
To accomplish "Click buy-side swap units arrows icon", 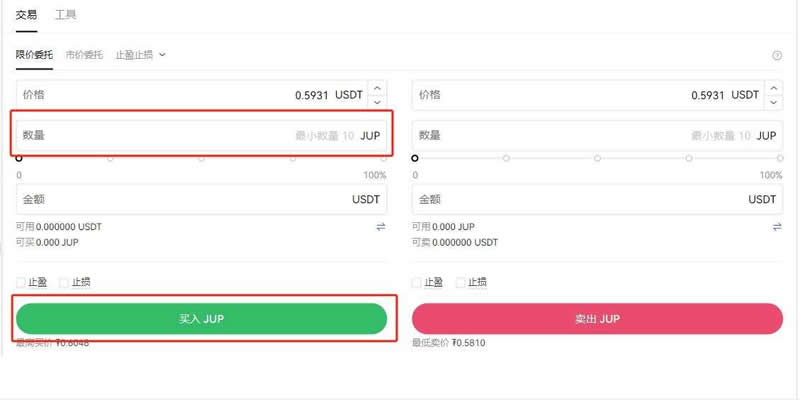I will click(x=381, y=227).
